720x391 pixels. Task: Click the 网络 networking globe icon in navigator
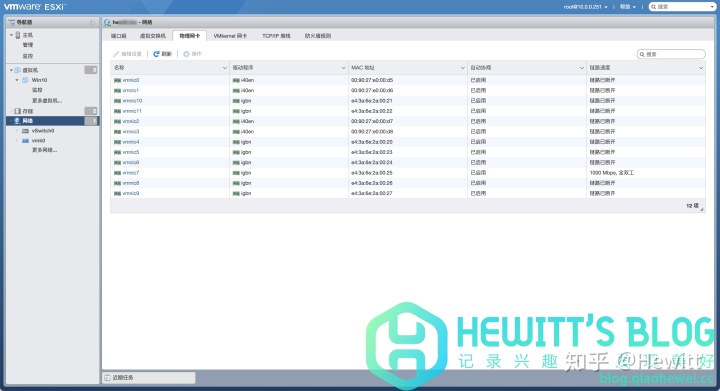(17, 121)
